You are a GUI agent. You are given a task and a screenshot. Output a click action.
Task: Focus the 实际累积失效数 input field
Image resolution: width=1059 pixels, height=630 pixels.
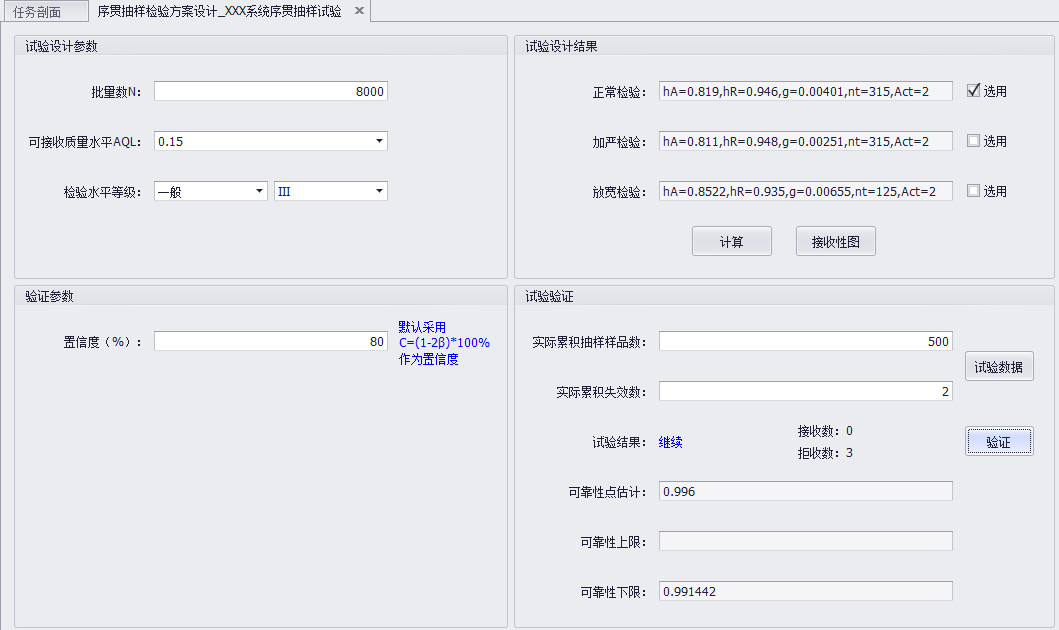click(x=805, y=391)
